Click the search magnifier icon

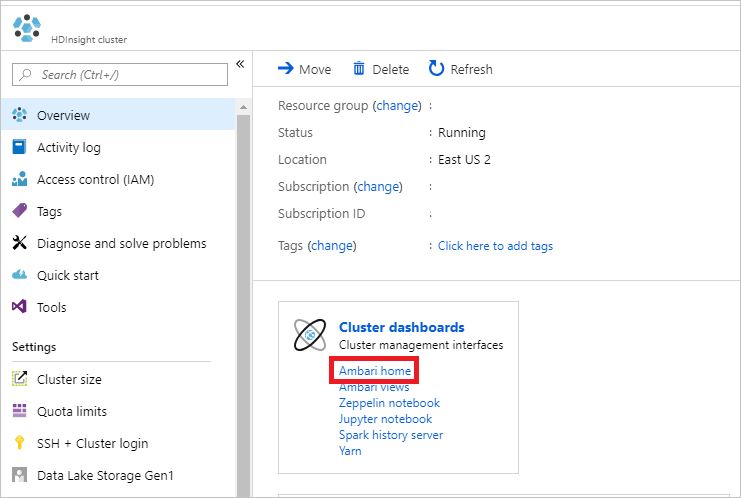point(26,75)
